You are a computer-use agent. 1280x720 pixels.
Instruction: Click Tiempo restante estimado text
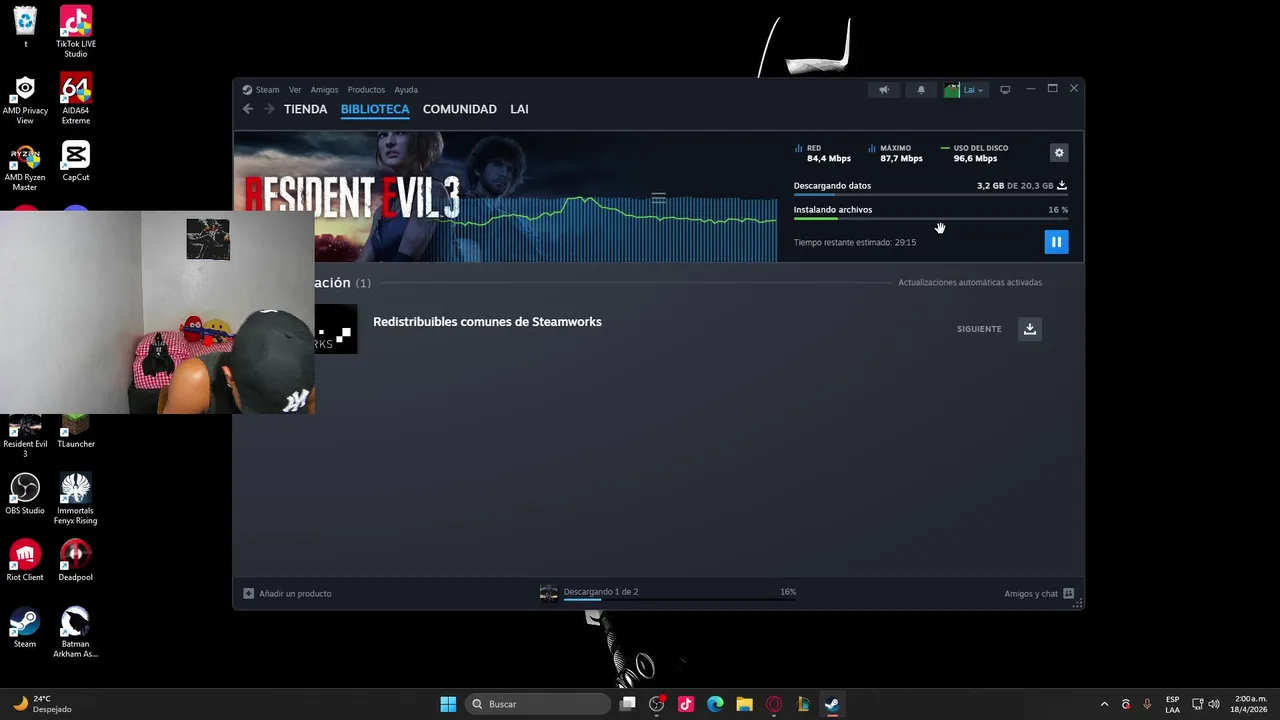855,243
